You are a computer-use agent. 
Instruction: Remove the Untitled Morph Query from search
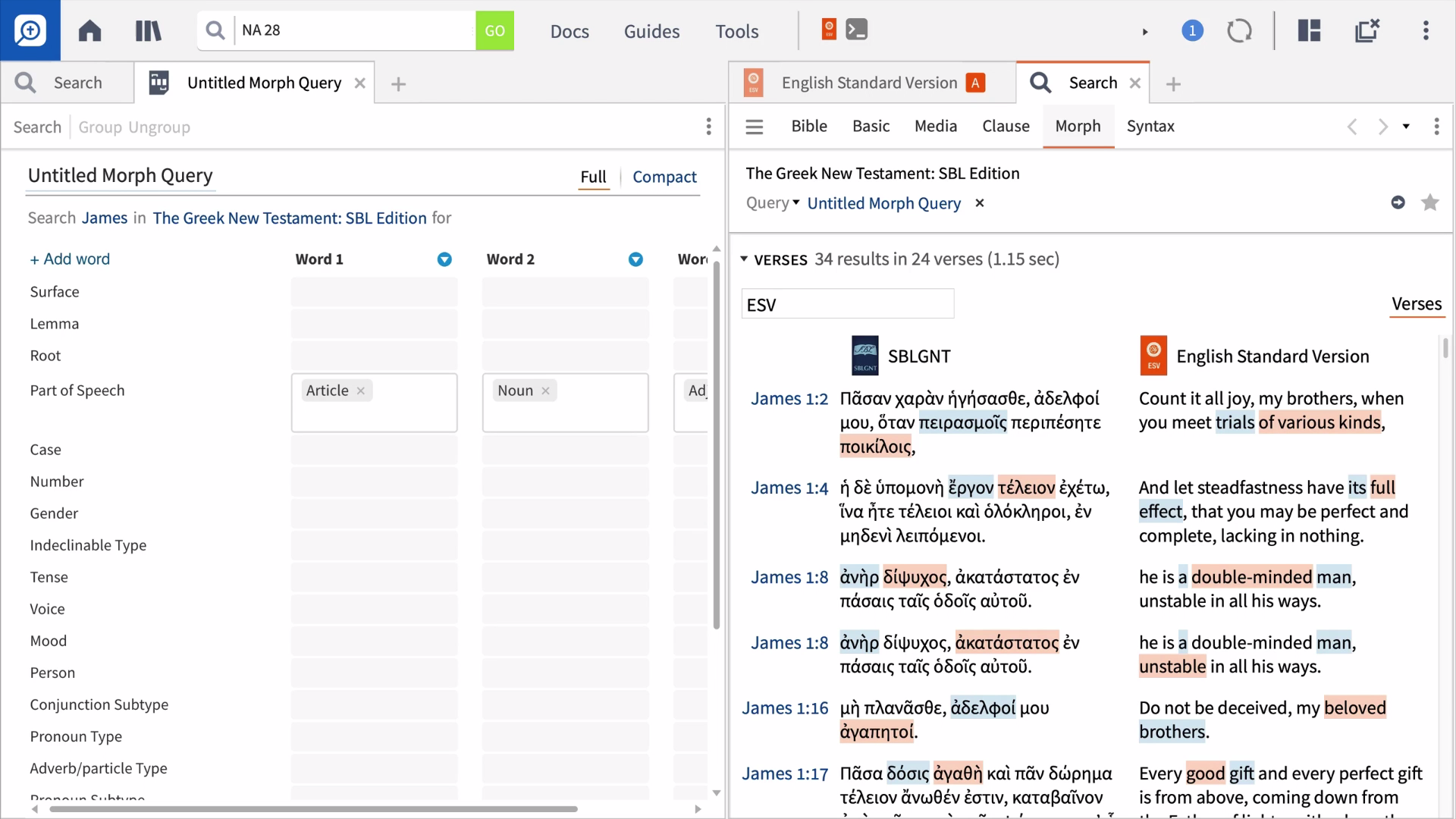click(980, 203)
